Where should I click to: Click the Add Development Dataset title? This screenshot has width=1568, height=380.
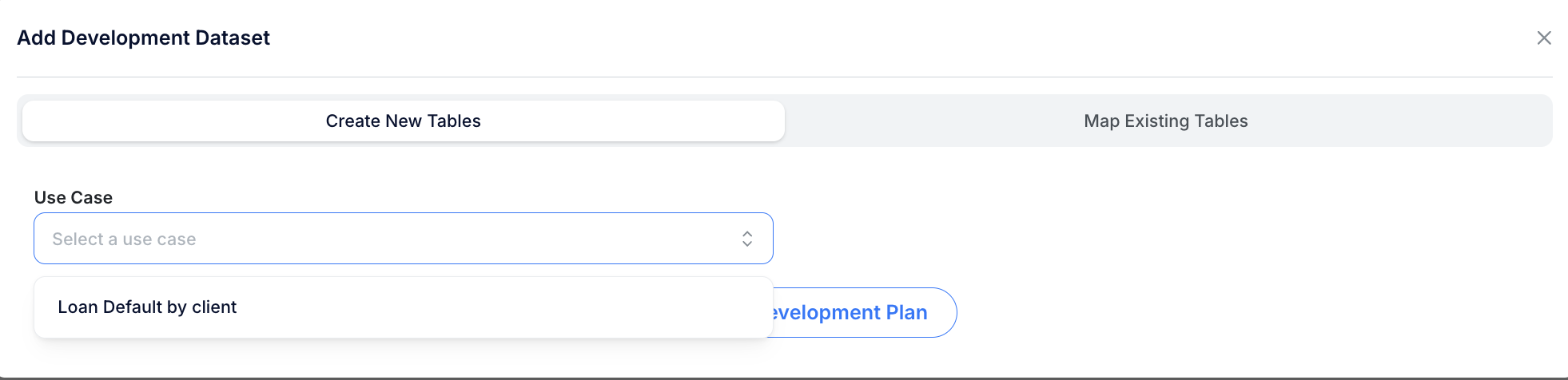coord(144,38)
